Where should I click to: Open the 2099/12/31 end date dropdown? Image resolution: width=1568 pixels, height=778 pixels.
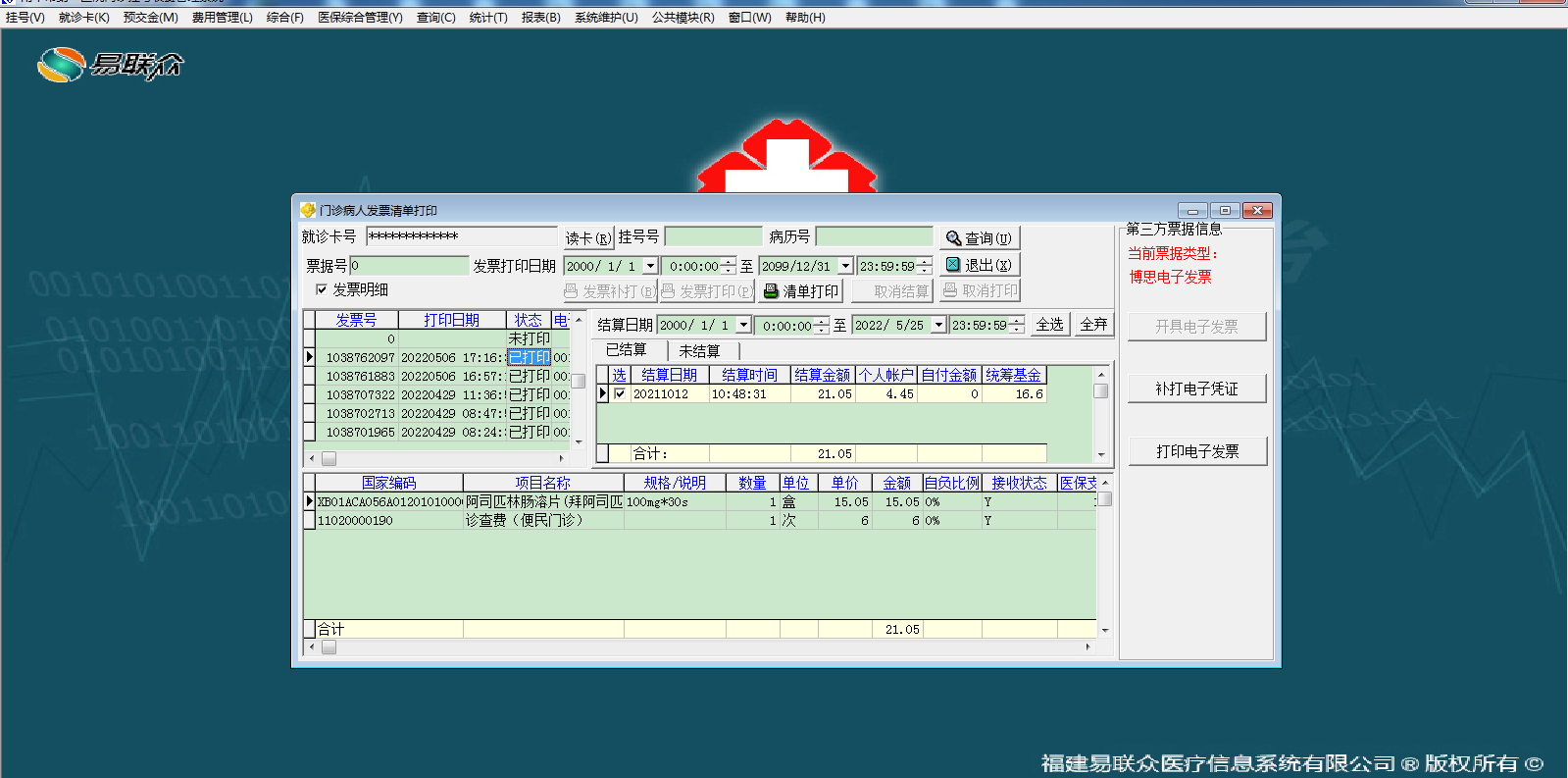[845, 266]
